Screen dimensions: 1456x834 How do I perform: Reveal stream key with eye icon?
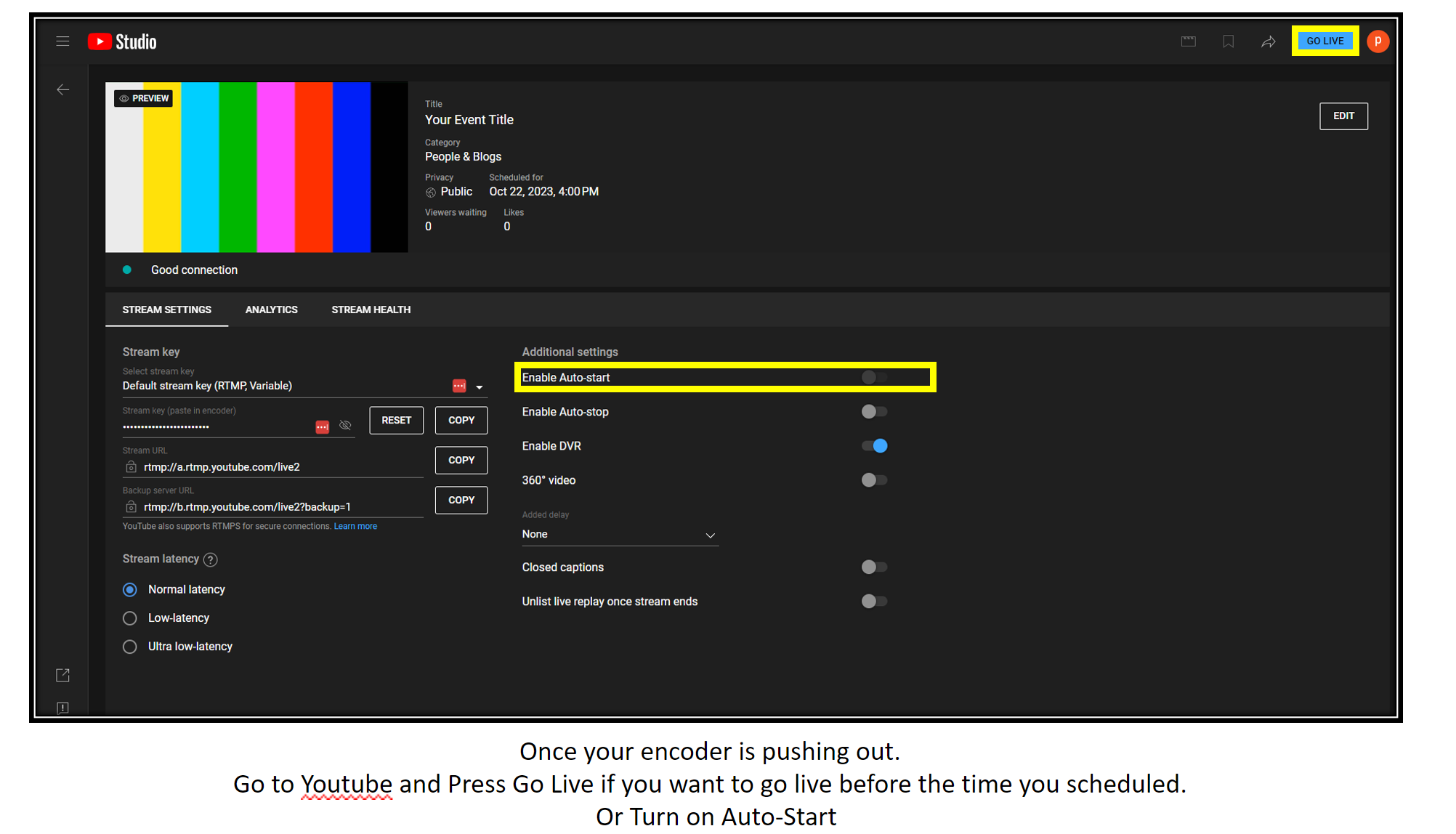coord(346,426)
